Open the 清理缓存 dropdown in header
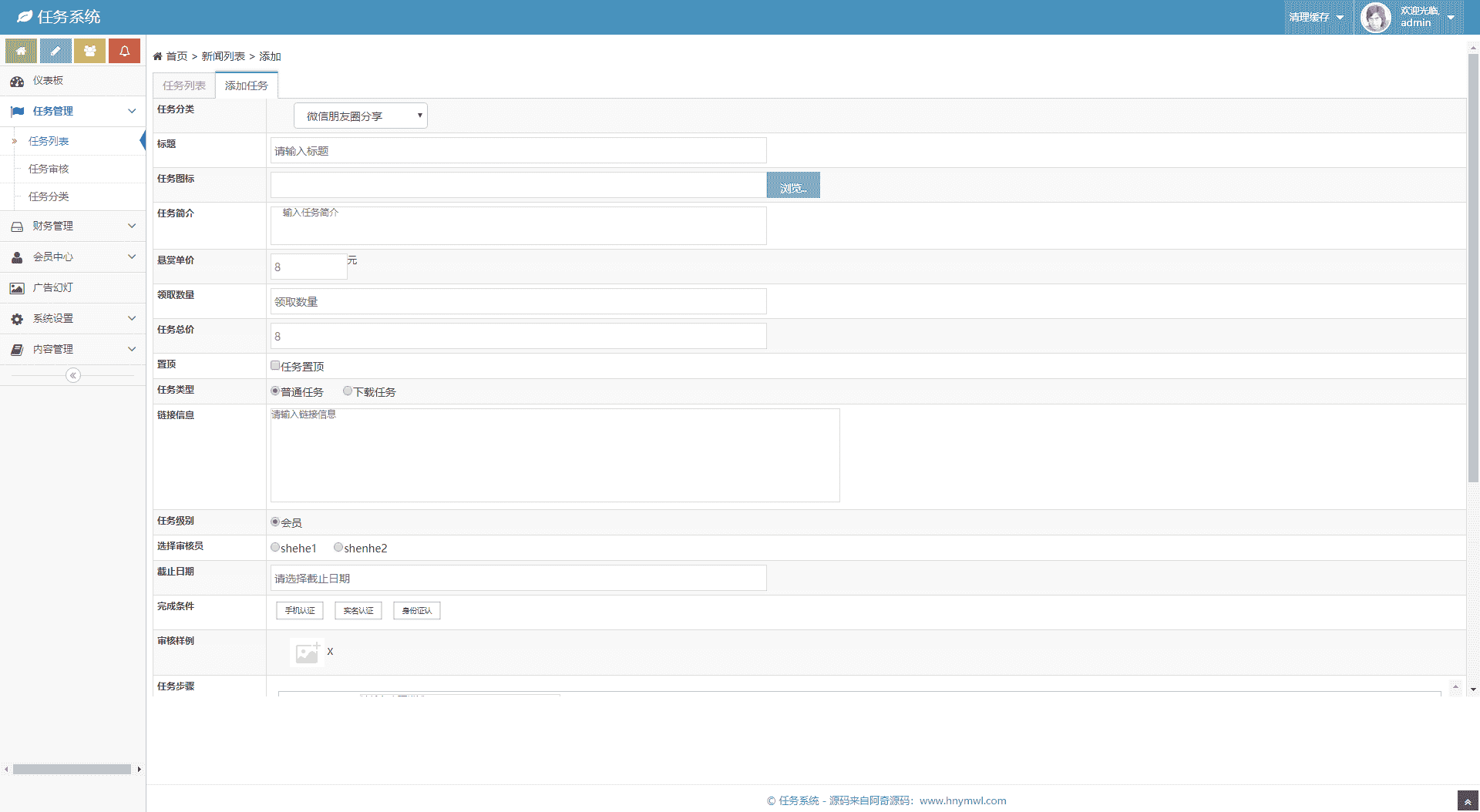This screenshot has height=812, width=1480. tap(1316, 17)
